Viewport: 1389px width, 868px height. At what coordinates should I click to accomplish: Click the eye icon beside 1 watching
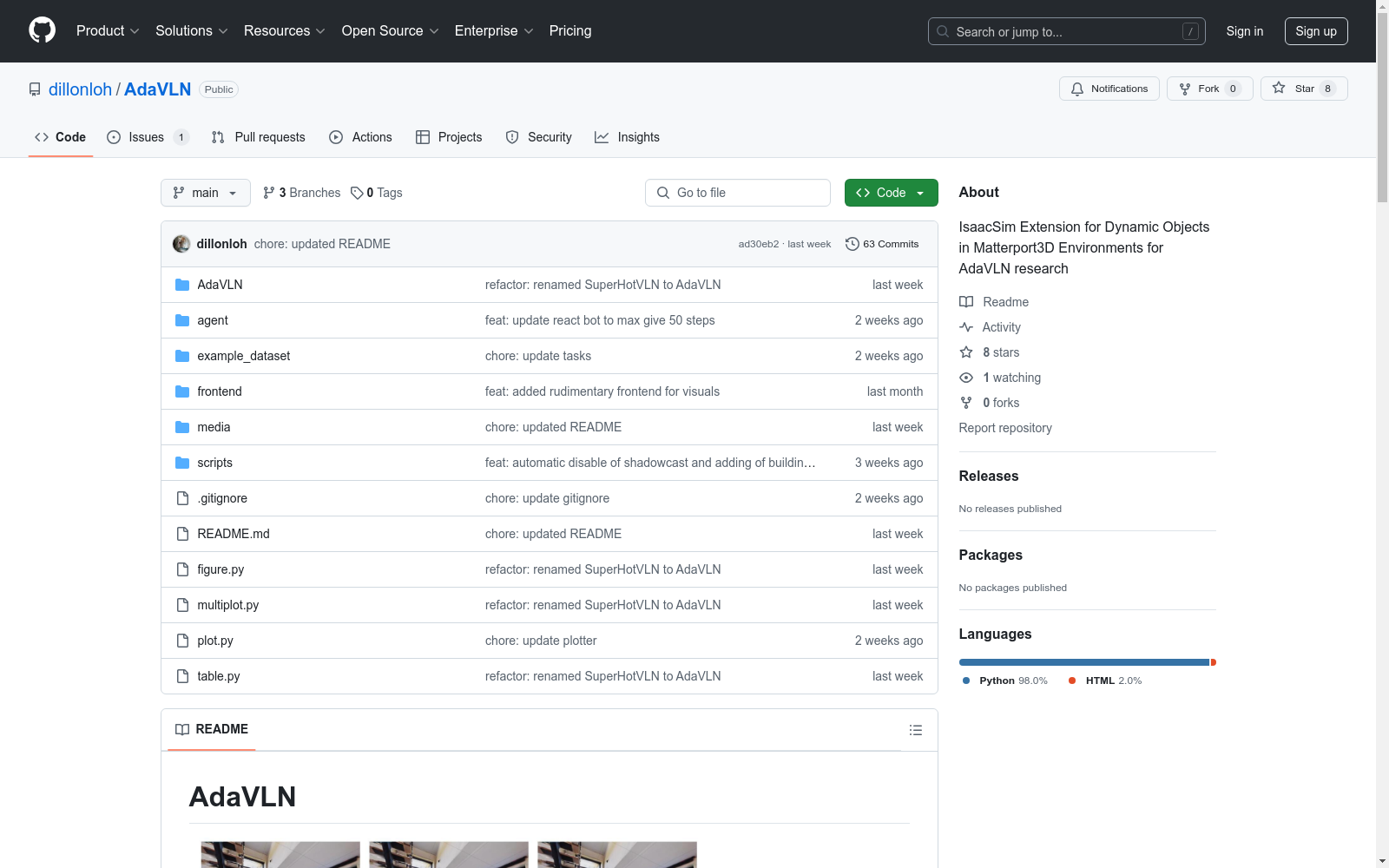tap(966, 378)
